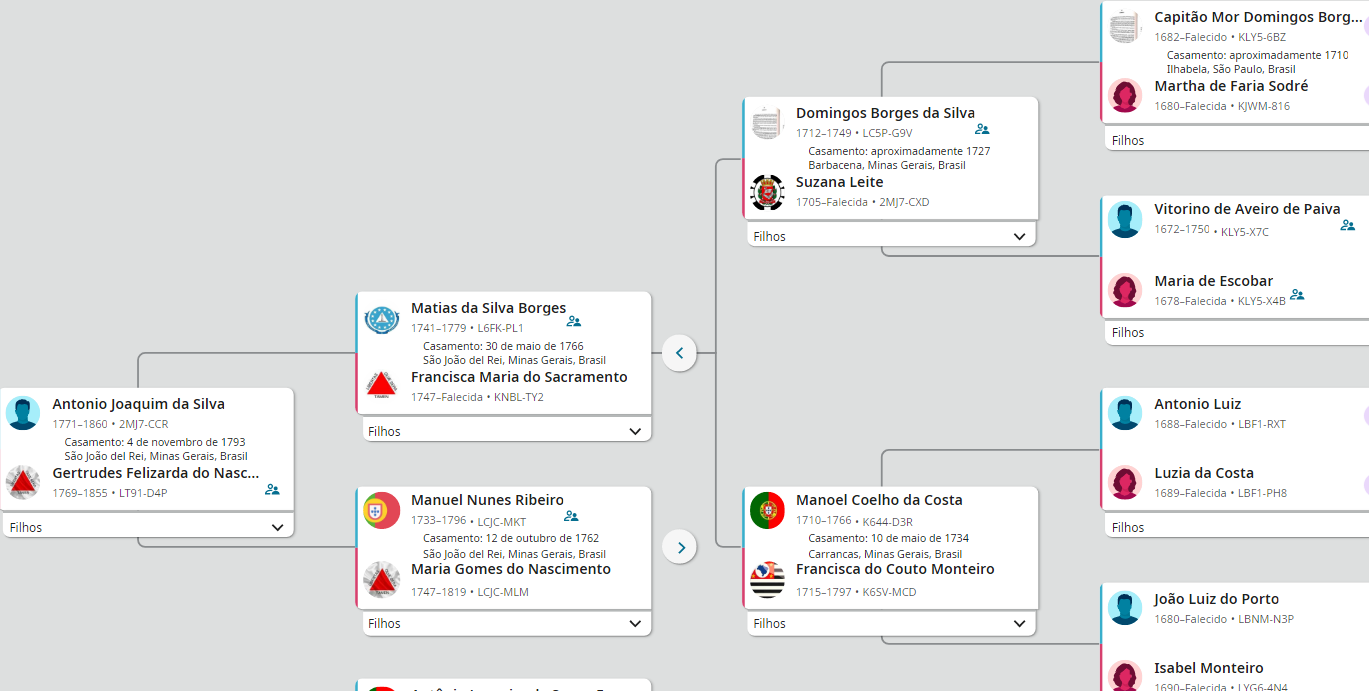Viewport: 1369px width, 691px height.
Task: Click the Portugal flag portrait of Manuel Nunes Ribeiro
Action: 382,511
